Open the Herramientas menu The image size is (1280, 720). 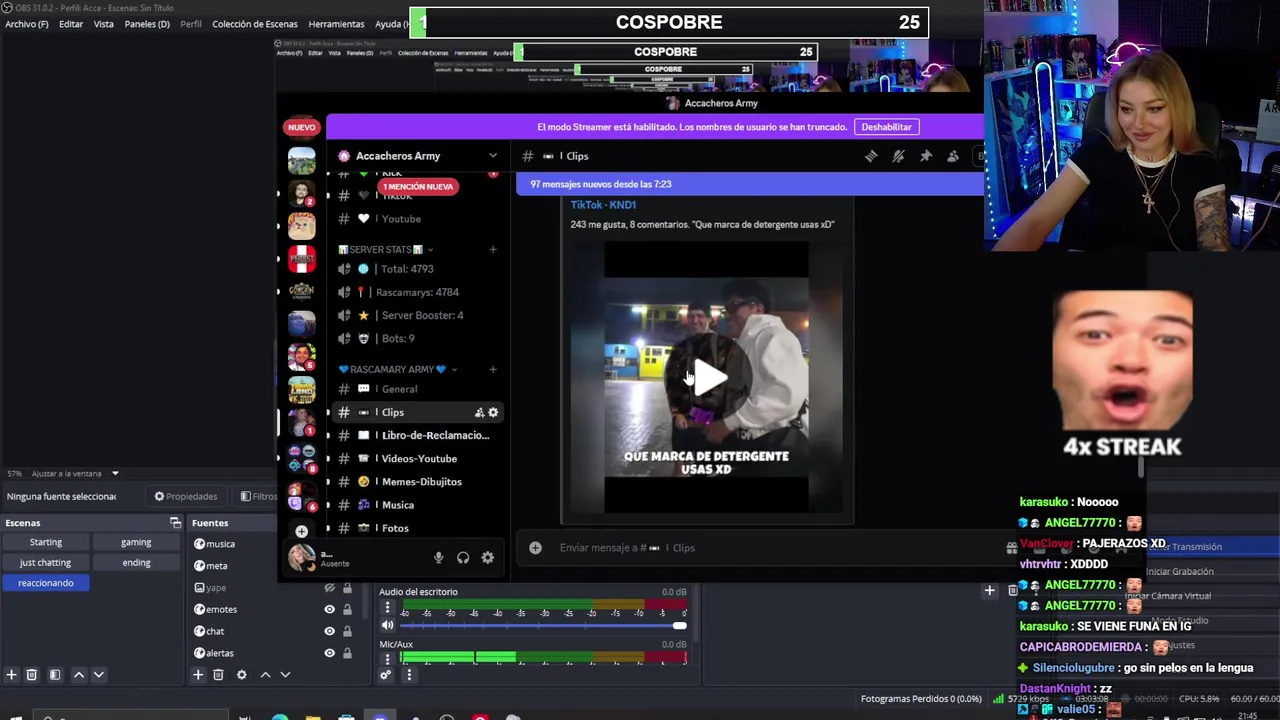[336, 24]
